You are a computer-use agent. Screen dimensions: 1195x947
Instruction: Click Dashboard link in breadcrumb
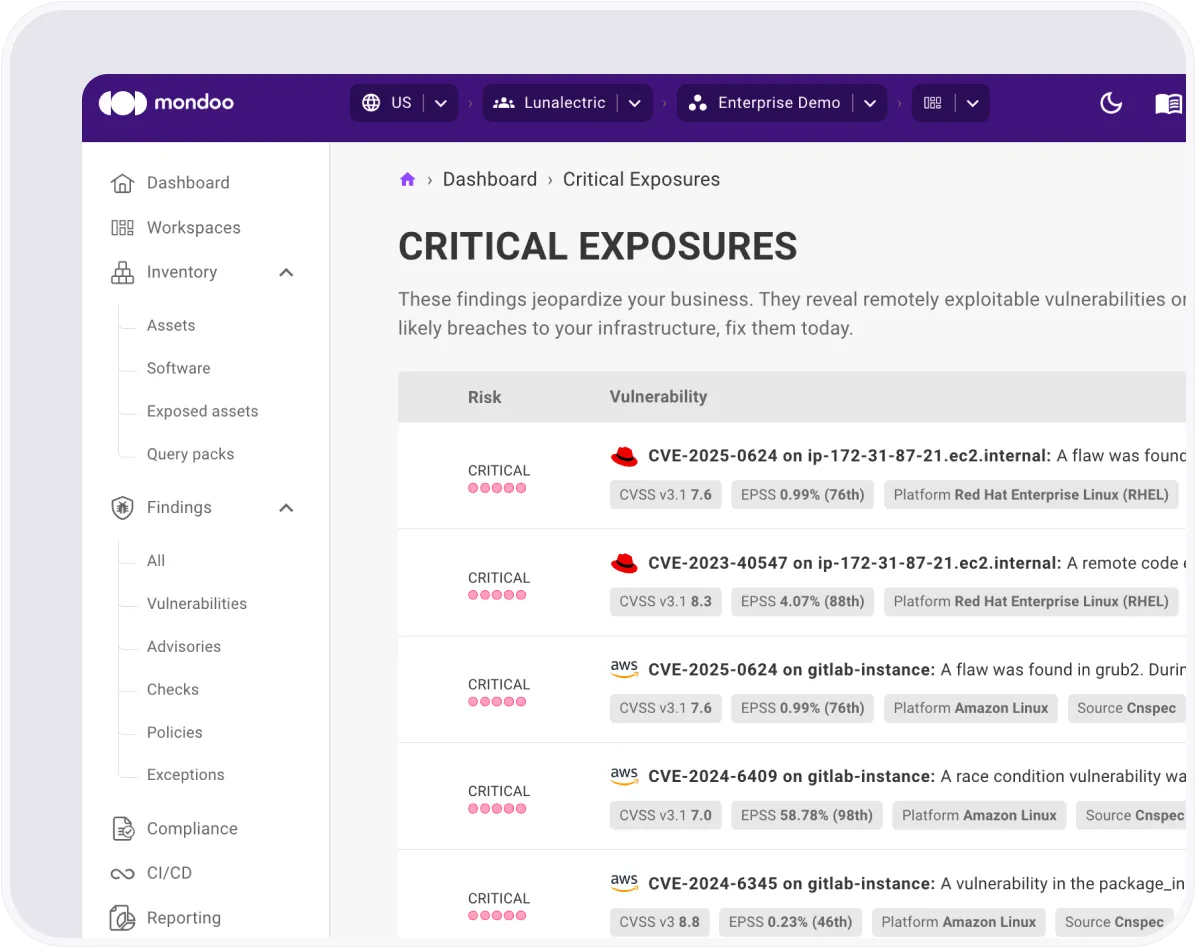(x=489, y=180)
